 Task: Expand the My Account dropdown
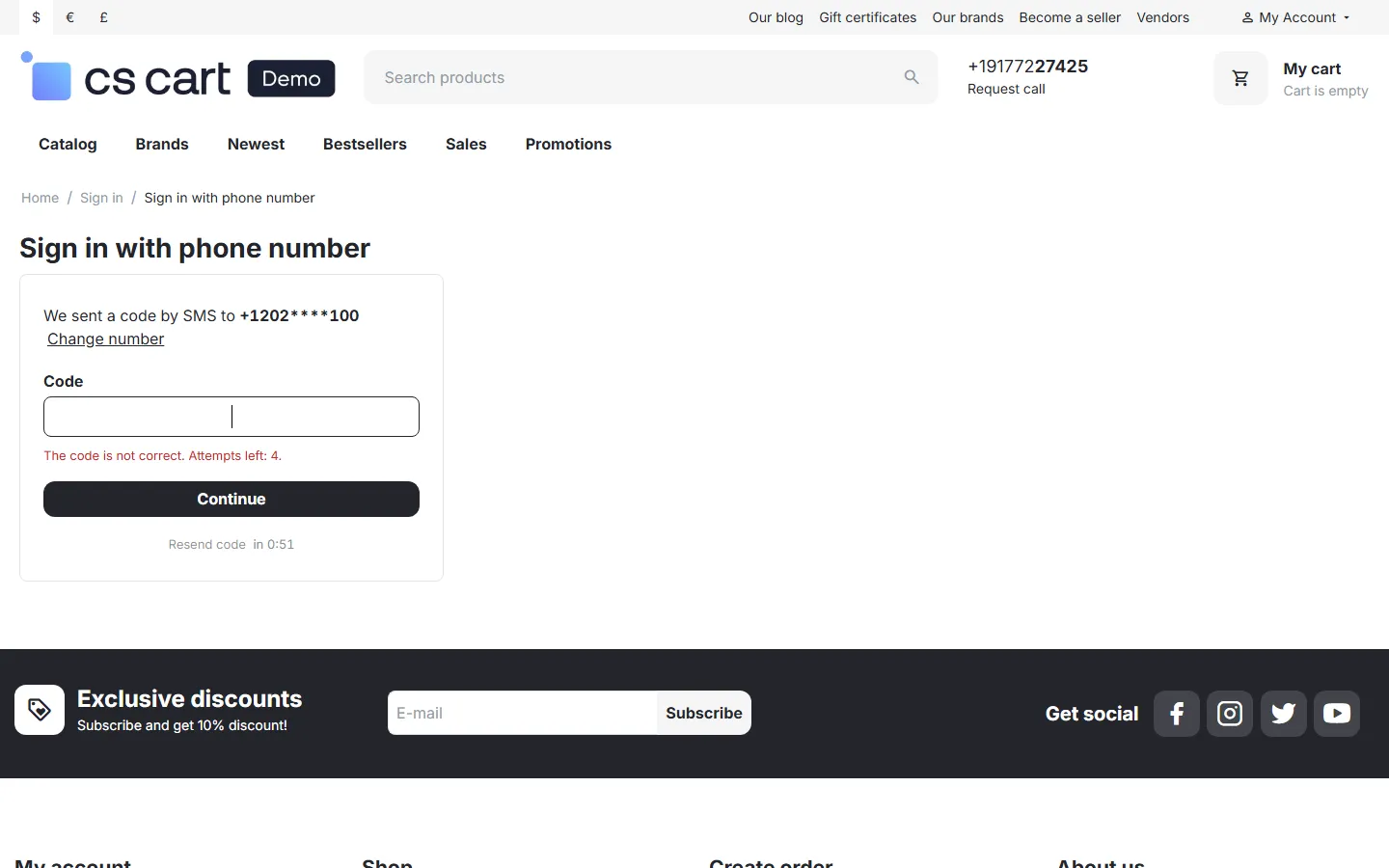click(1295, 17)
